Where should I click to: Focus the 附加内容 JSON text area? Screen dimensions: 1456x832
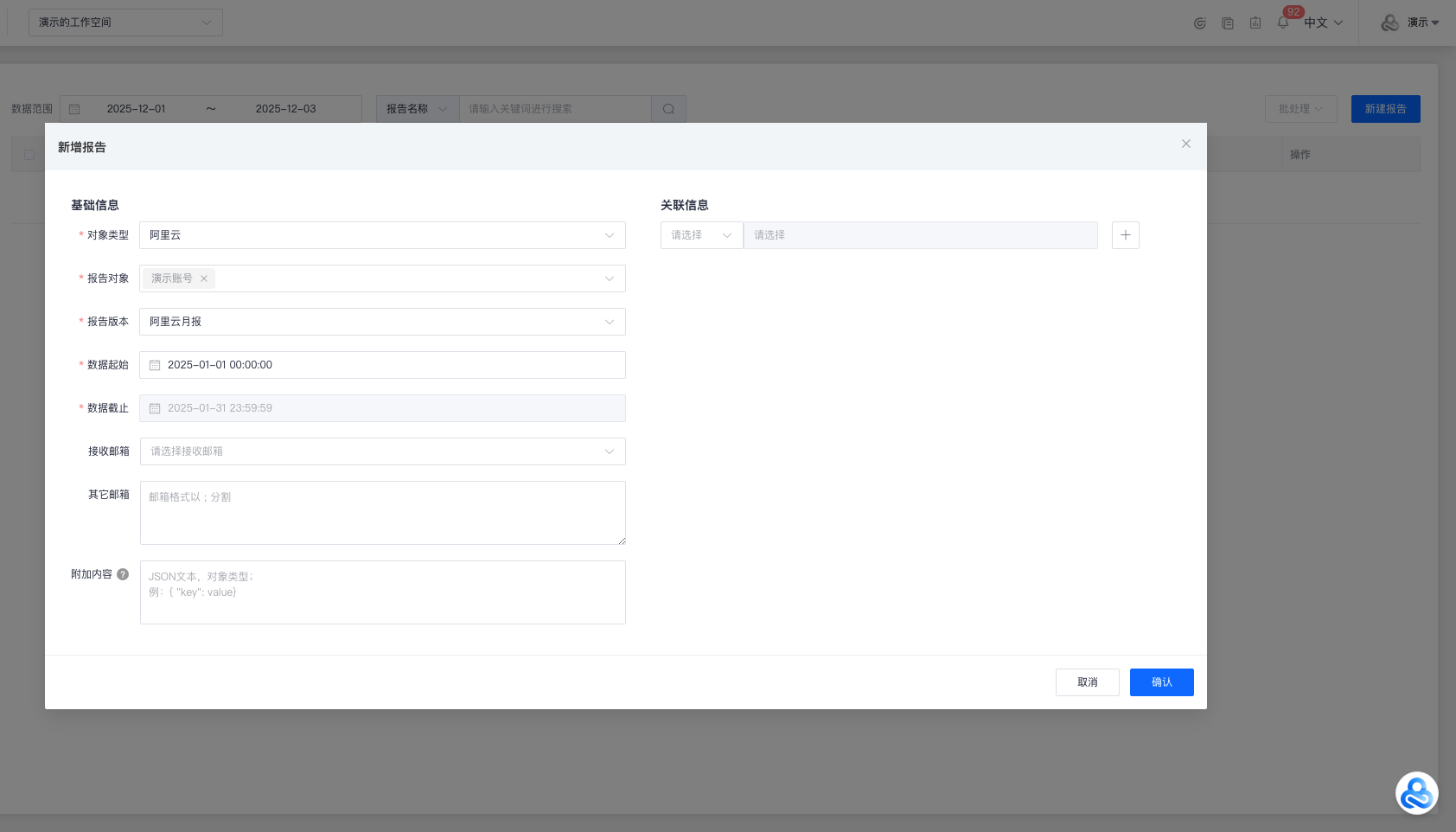coord(382,592)
